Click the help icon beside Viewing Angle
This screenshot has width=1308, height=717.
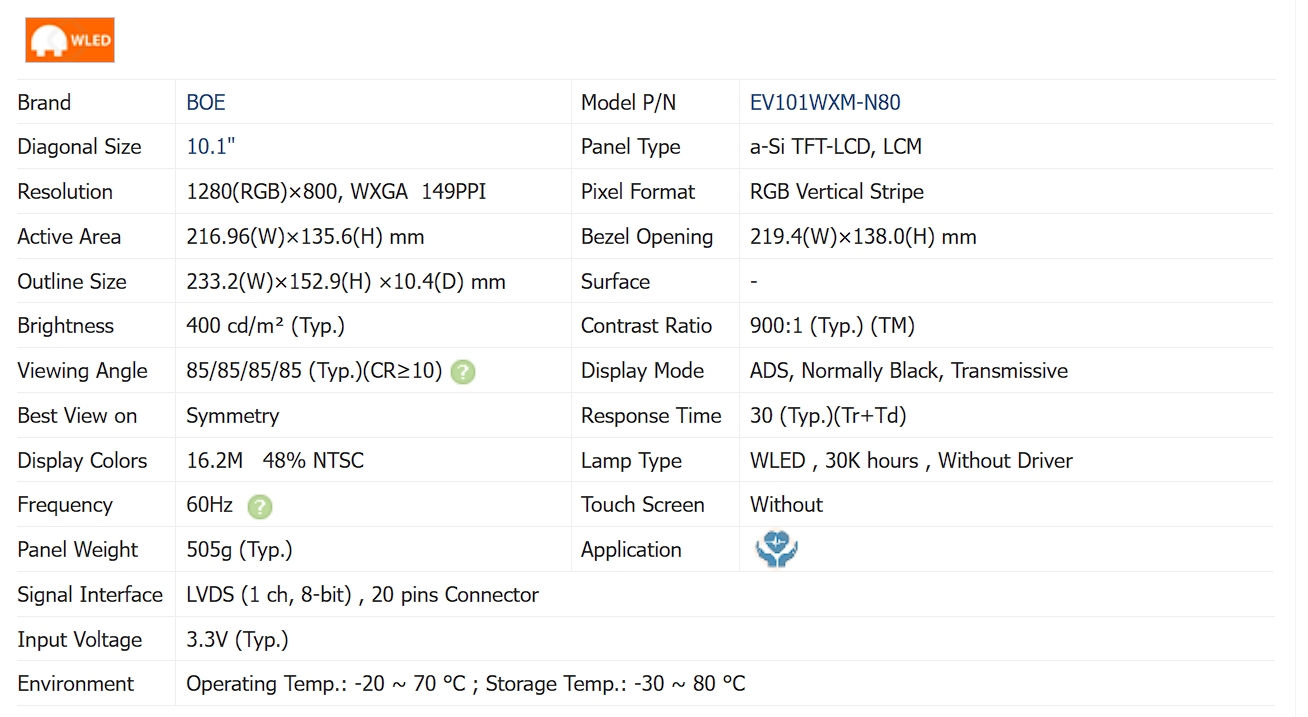[x=462, y=372]
